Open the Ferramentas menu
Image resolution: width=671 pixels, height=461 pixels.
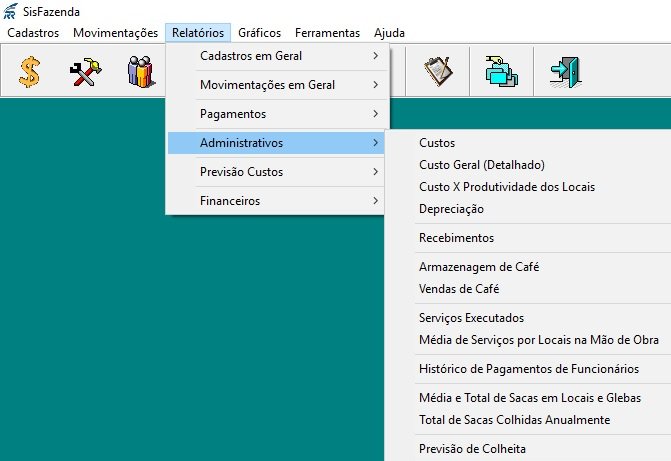[x=327, y=33]
